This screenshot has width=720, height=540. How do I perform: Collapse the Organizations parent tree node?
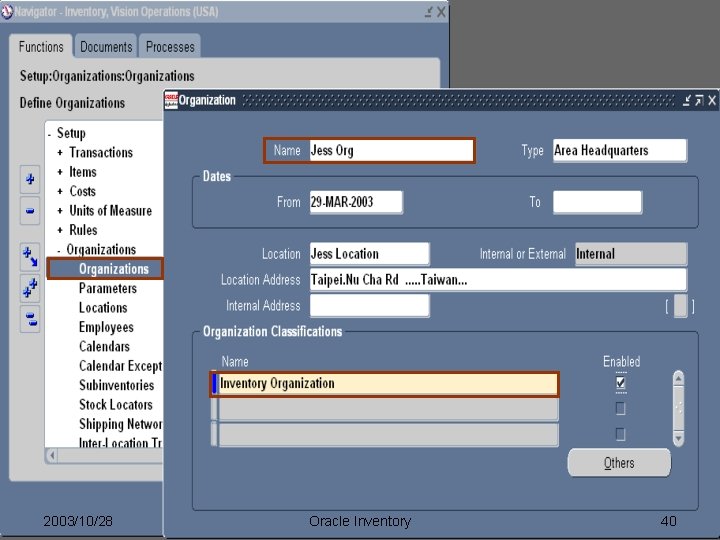(59, 250)
